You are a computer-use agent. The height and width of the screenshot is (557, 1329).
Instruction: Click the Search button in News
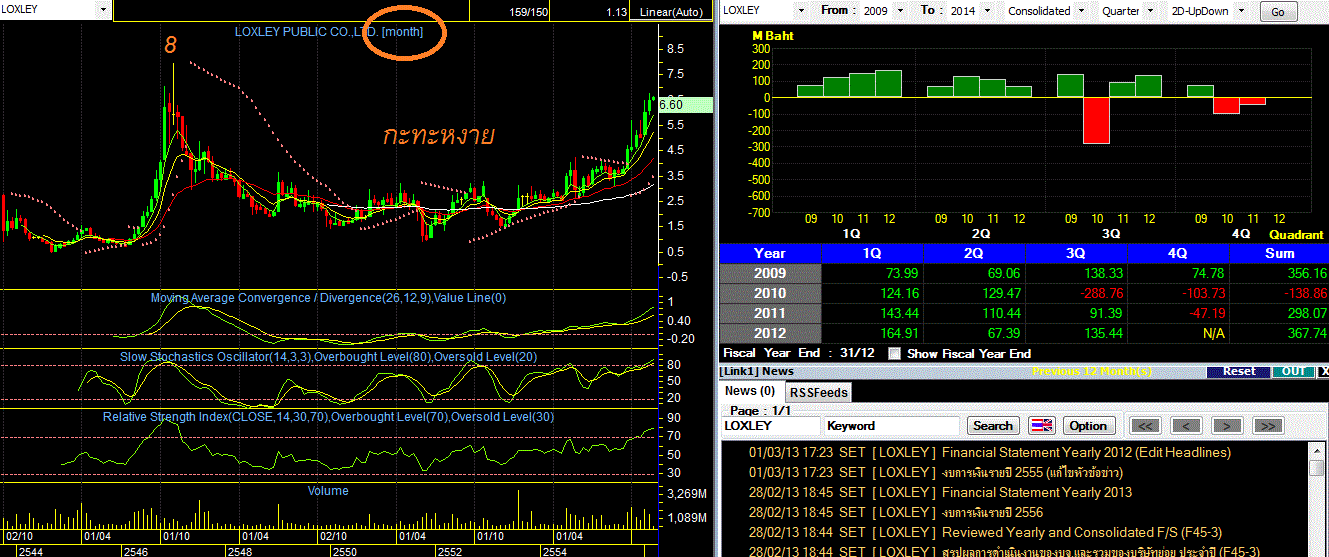pos(993,425)
